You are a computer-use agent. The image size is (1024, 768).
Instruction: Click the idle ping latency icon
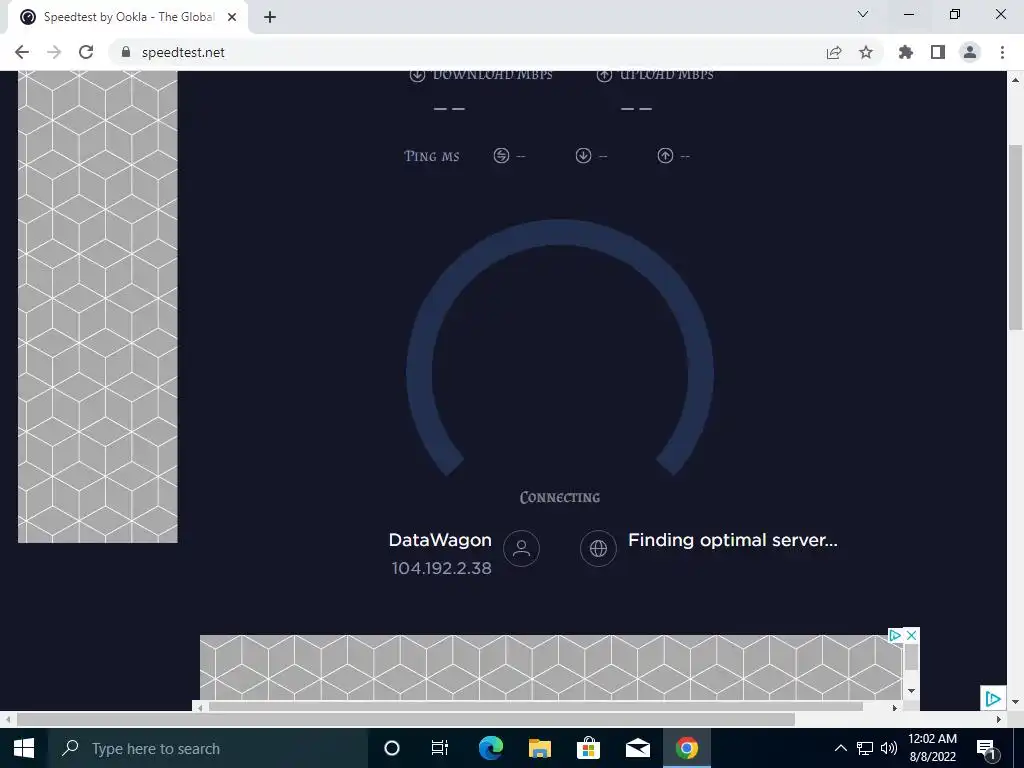[x=501, y=155]
